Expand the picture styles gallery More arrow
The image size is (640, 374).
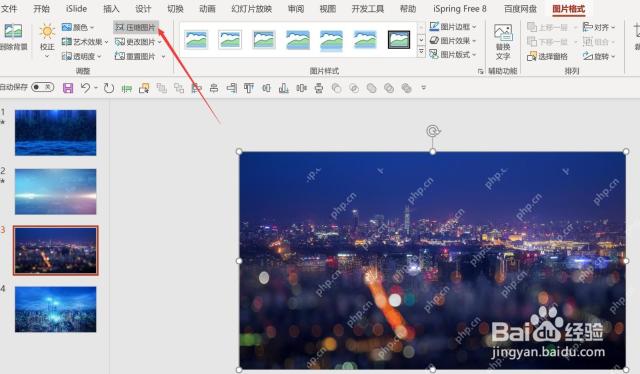[x=421, y=52]
